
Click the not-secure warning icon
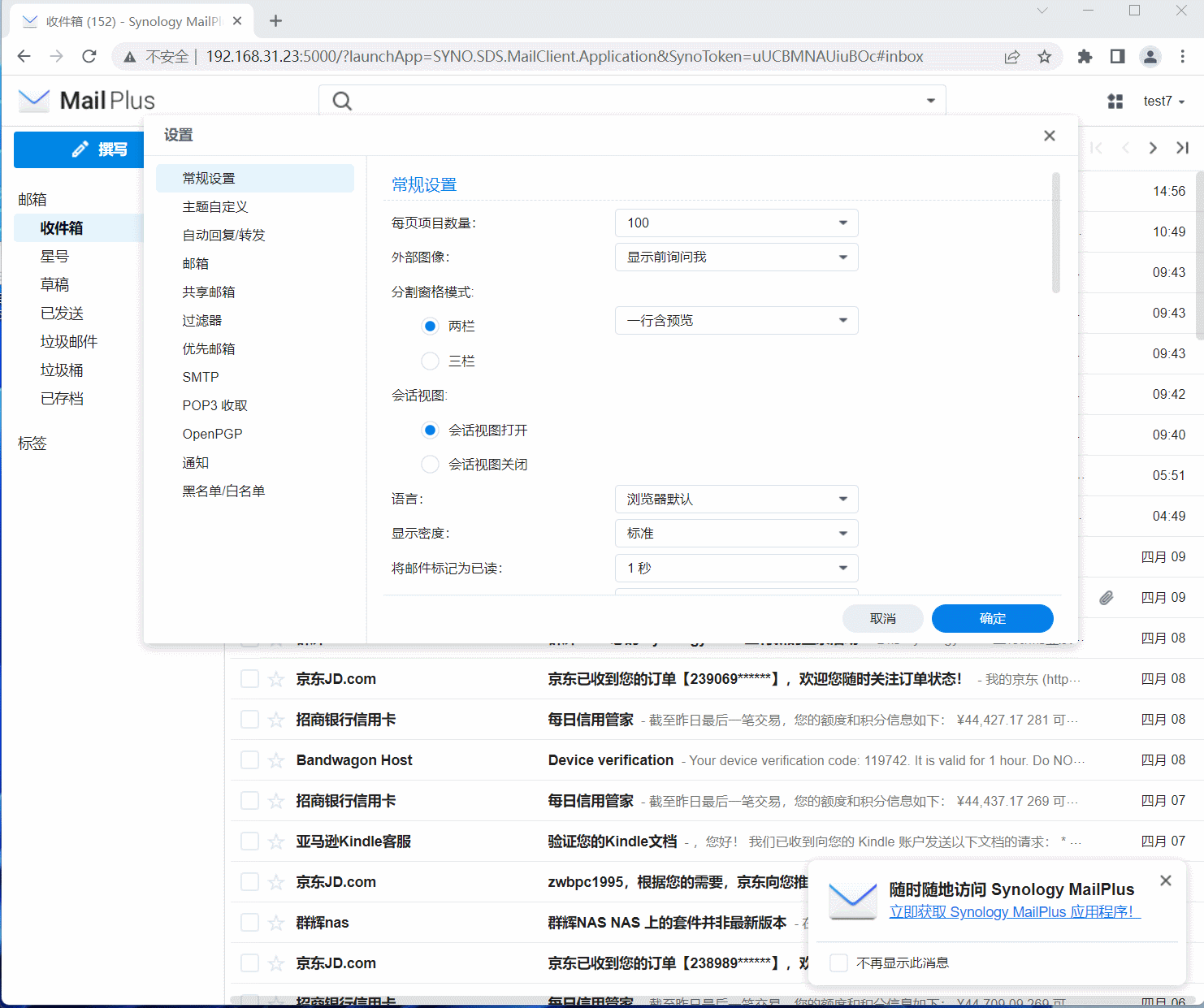point(129,57)
